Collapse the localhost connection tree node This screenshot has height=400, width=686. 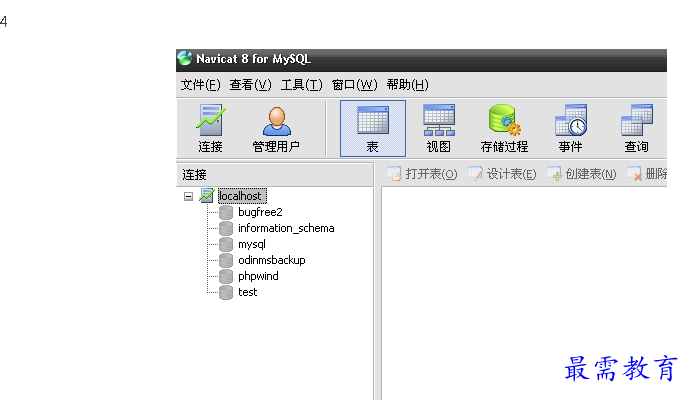click(x=188, y=196)
